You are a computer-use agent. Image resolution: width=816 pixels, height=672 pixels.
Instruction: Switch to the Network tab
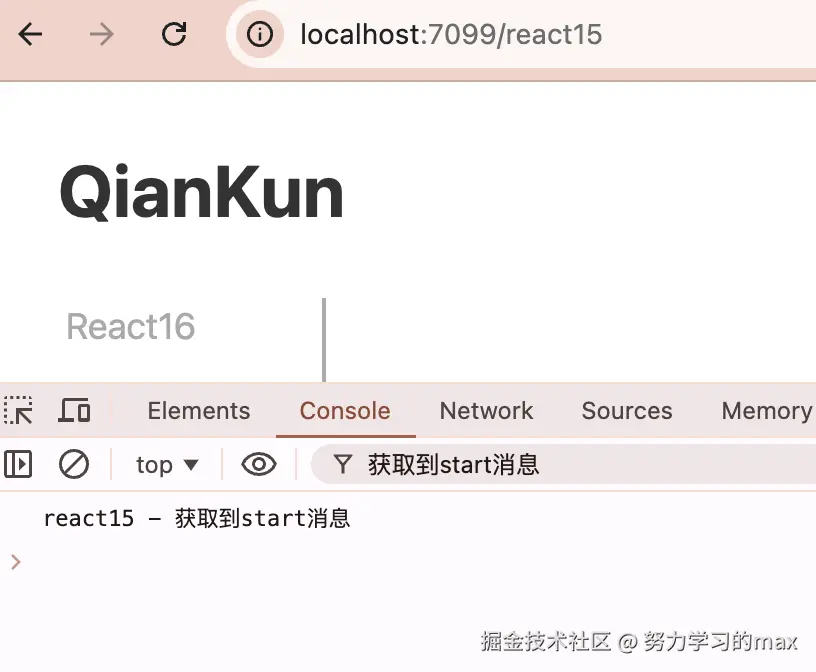(x=486, y=411)
